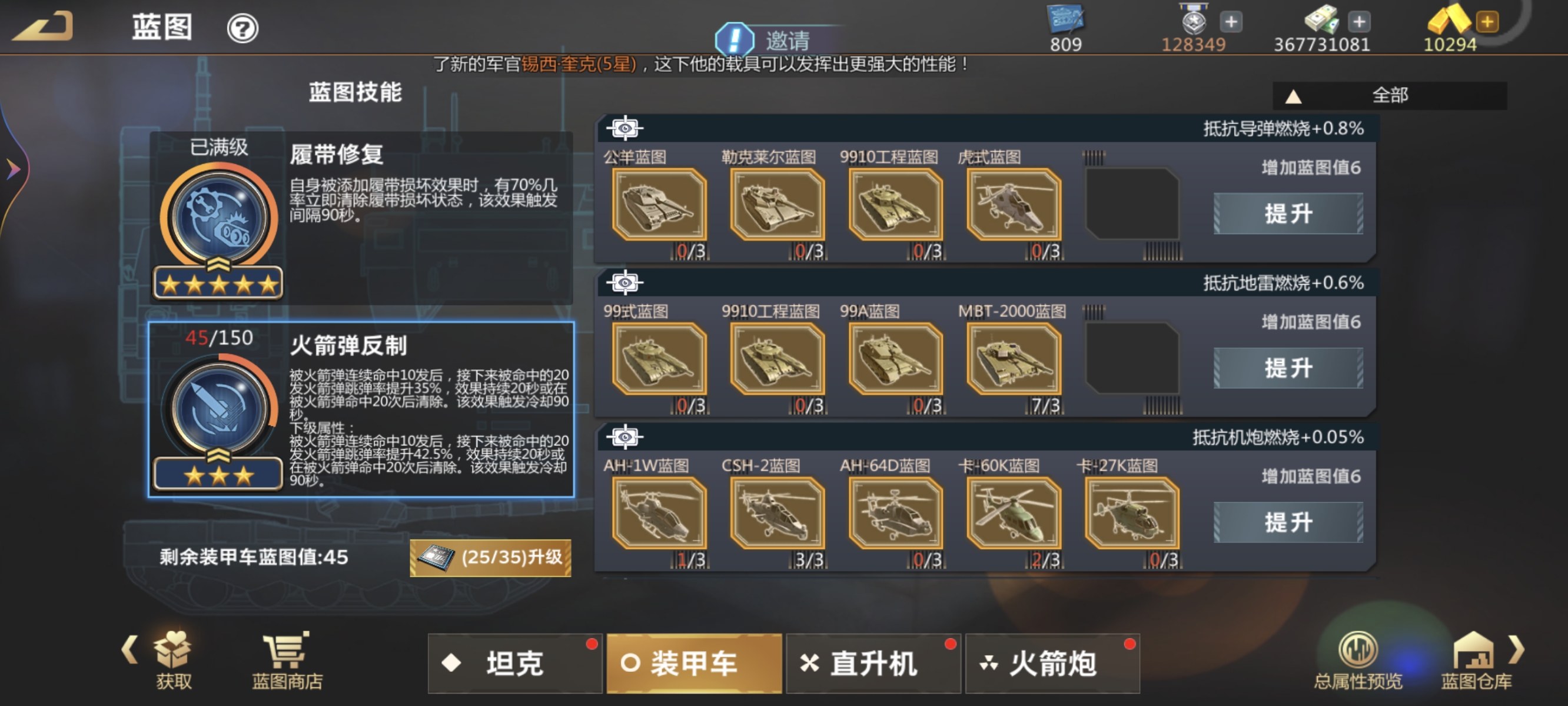Click the (25/35)升级 upgrade button
Image resolution: width=1568 pixels, height=706 pixels.
click(491, 558)
